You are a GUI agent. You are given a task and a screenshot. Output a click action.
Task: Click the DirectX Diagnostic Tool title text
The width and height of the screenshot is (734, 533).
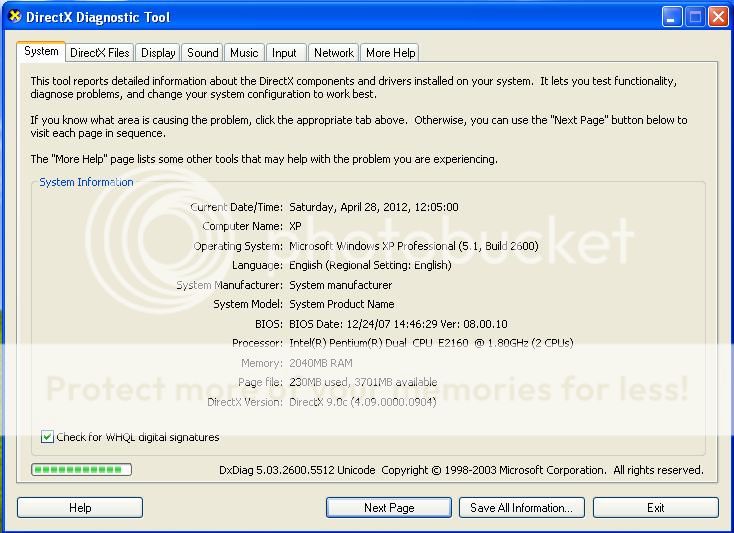coord(98,17)
